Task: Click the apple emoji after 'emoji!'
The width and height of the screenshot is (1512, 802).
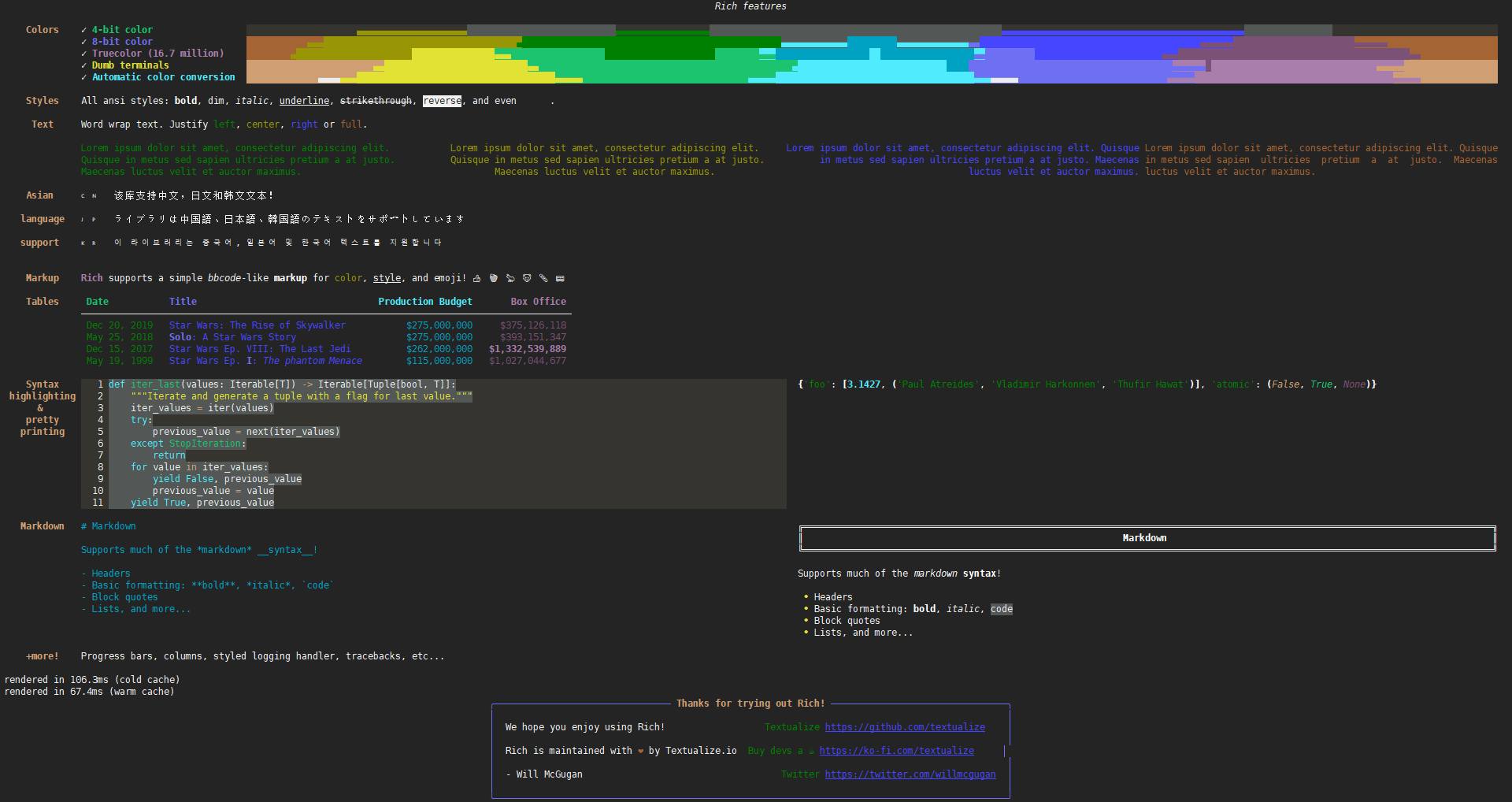Action: click(494, 278)
